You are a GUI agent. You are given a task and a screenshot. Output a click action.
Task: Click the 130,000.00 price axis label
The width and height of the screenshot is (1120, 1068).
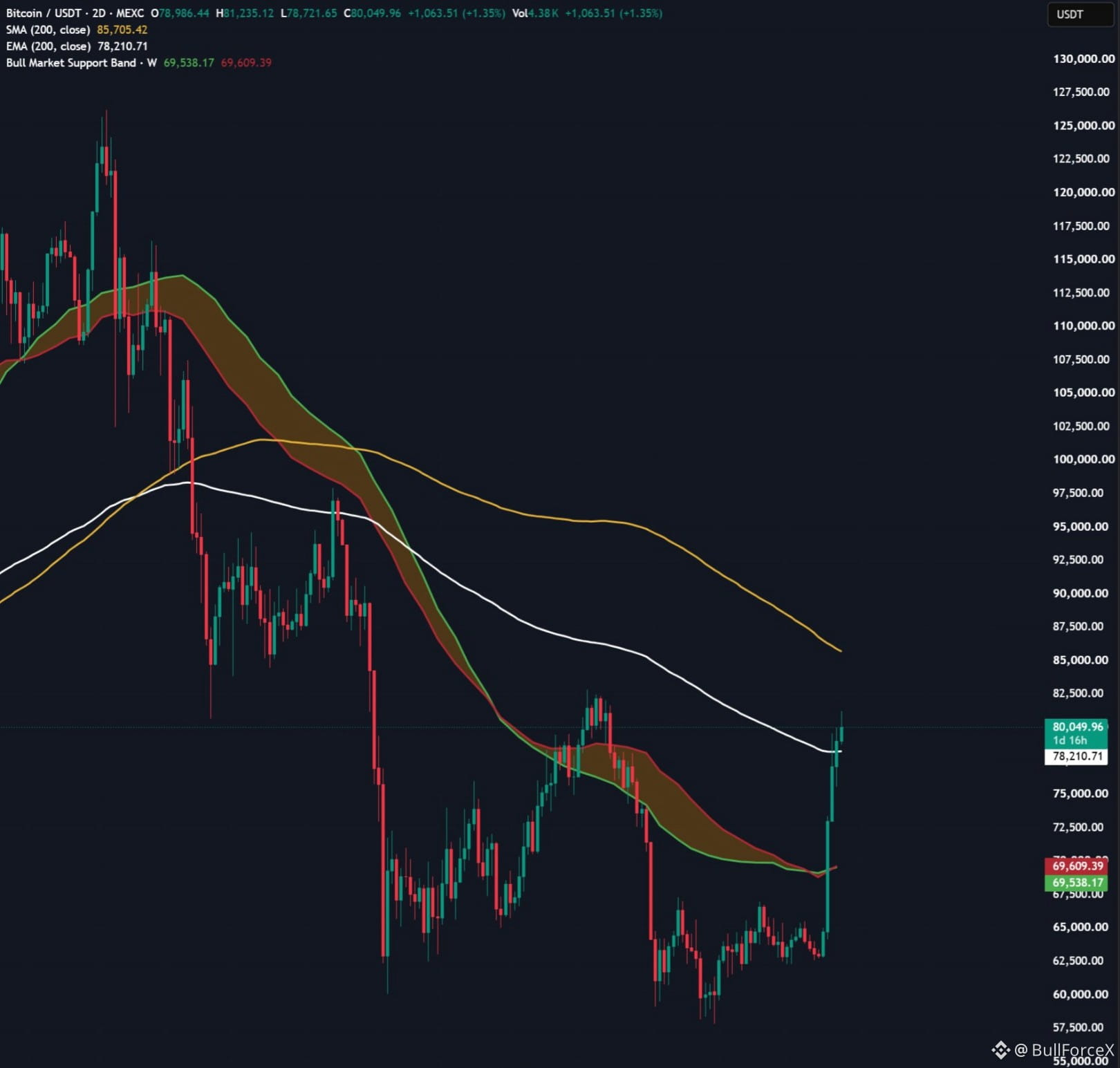1083,59
